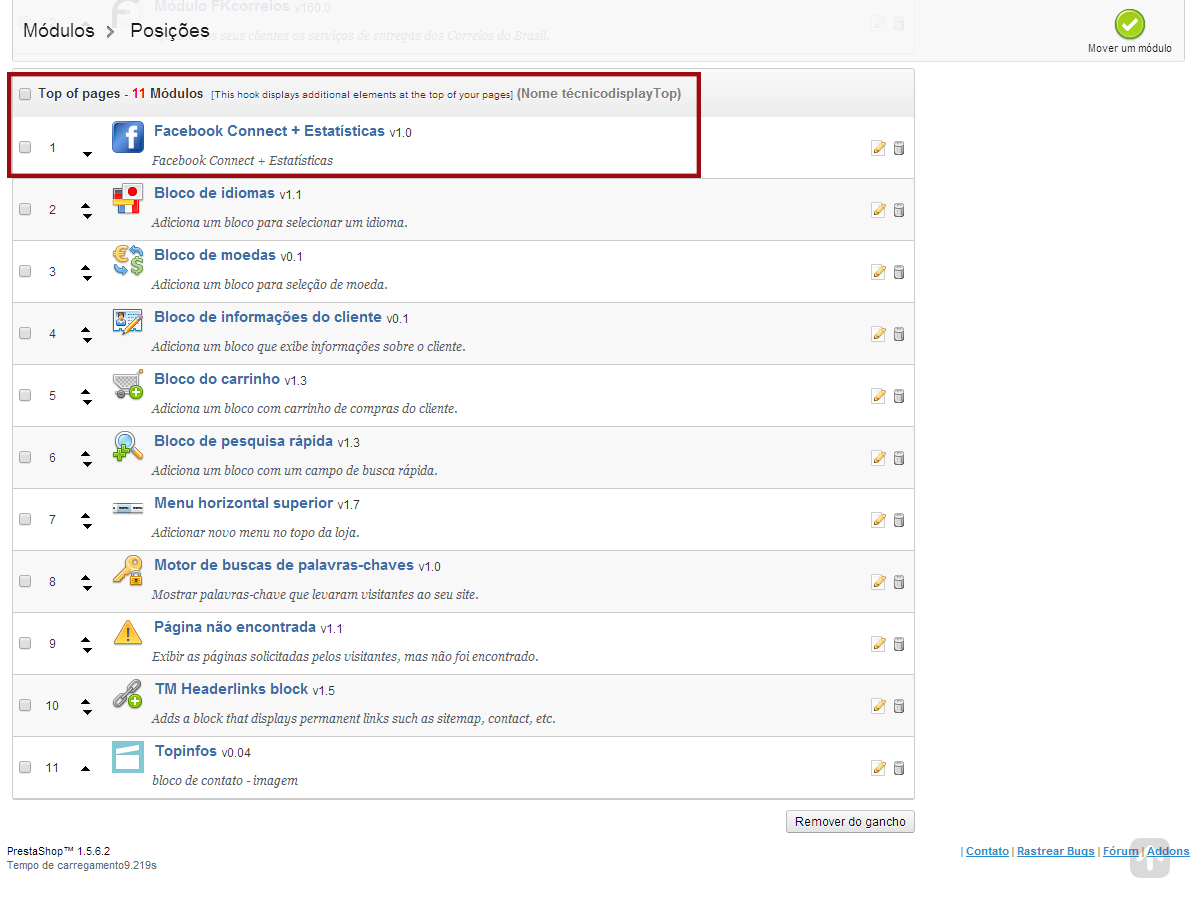
Task: Edit Motor de buscas de palavras-chaves
Action: point(879,582)
